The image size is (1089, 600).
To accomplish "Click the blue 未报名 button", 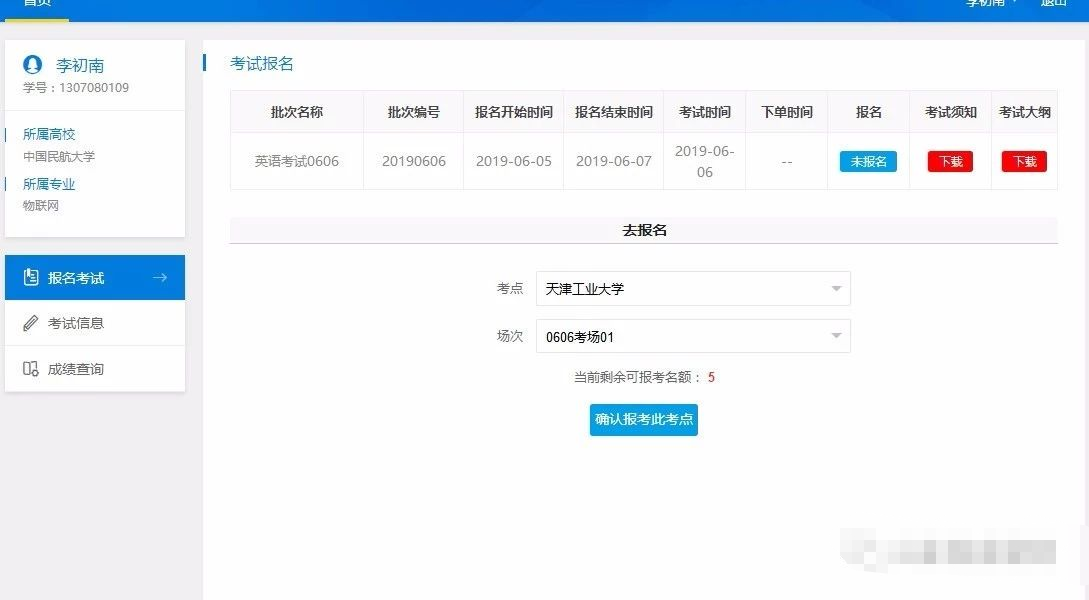I will [868, 161].
